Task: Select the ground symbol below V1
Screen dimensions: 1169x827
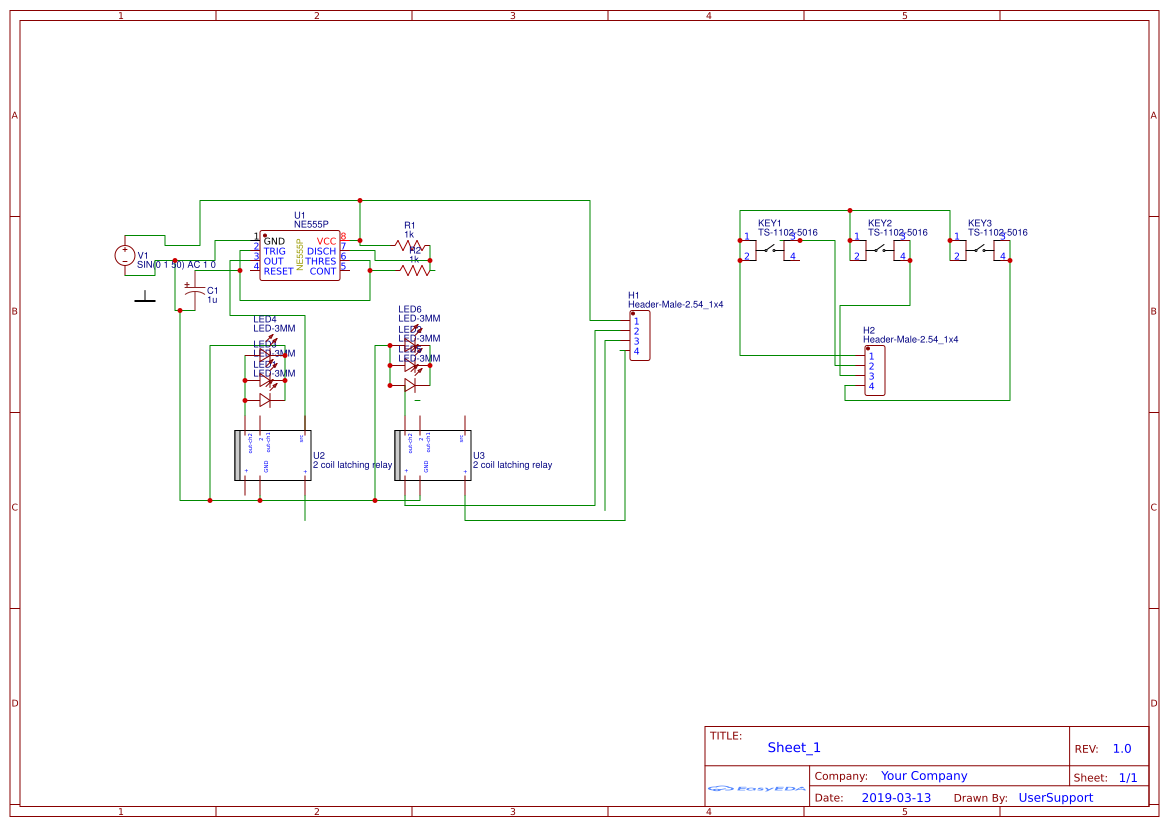Action: (x=145, y=298)
